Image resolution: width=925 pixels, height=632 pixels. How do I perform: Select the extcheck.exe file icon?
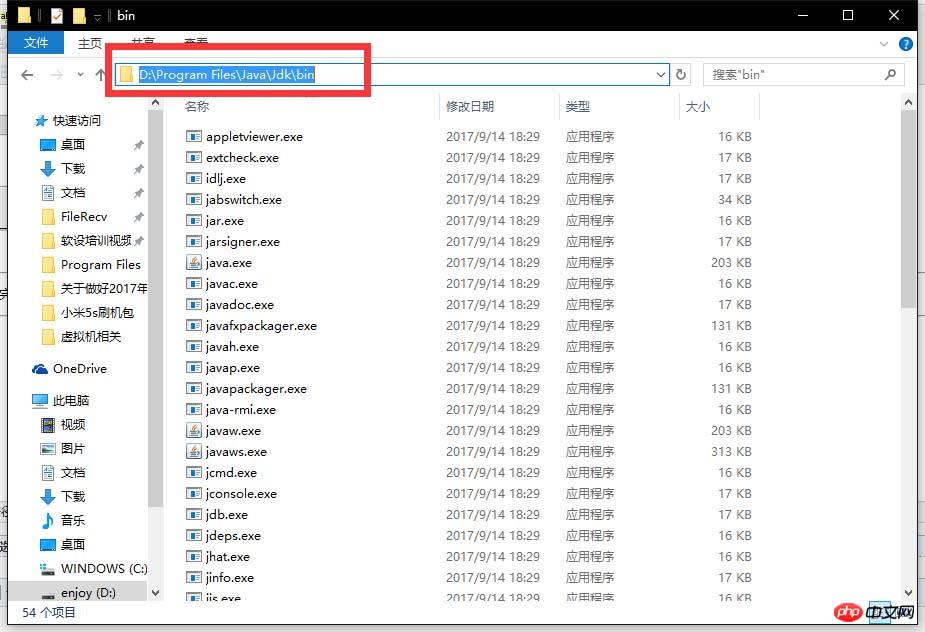tap(193, 158)
